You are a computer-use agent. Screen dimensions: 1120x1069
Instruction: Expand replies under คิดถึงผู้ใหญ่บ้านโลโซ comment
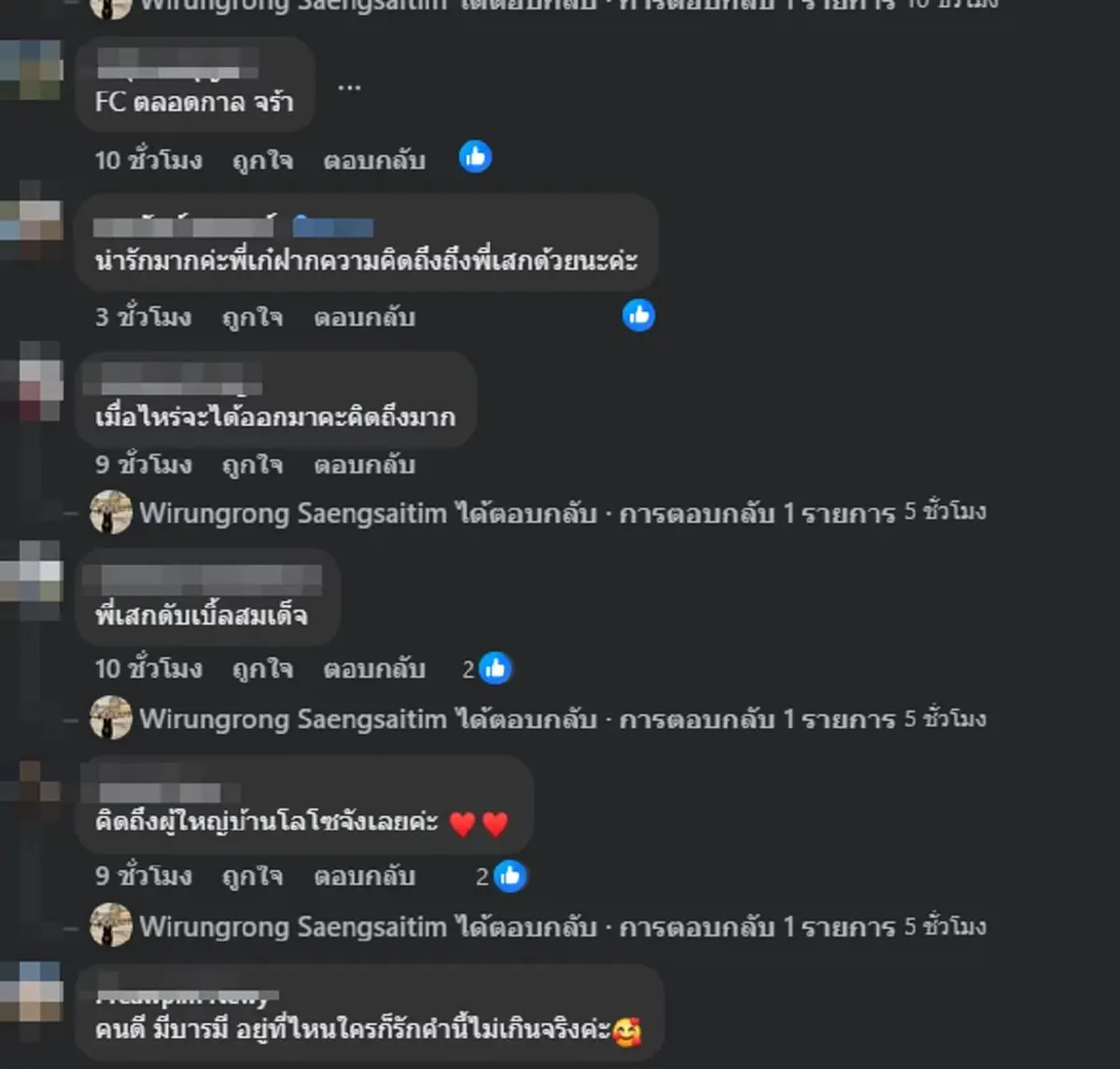point(563,926)
